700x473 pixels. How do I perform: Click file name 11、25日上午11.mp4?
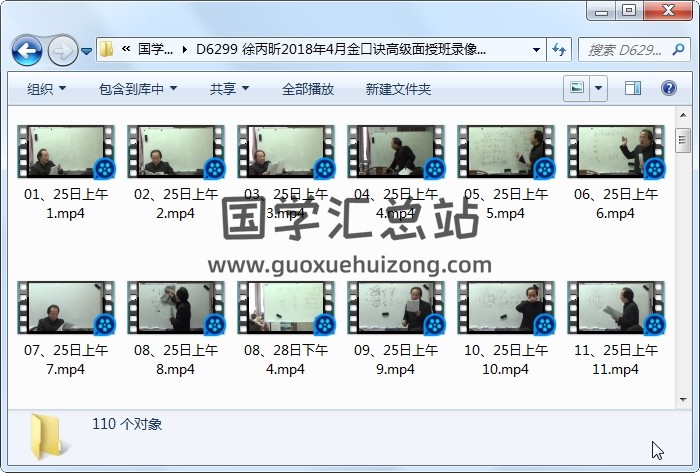[616, 360]
